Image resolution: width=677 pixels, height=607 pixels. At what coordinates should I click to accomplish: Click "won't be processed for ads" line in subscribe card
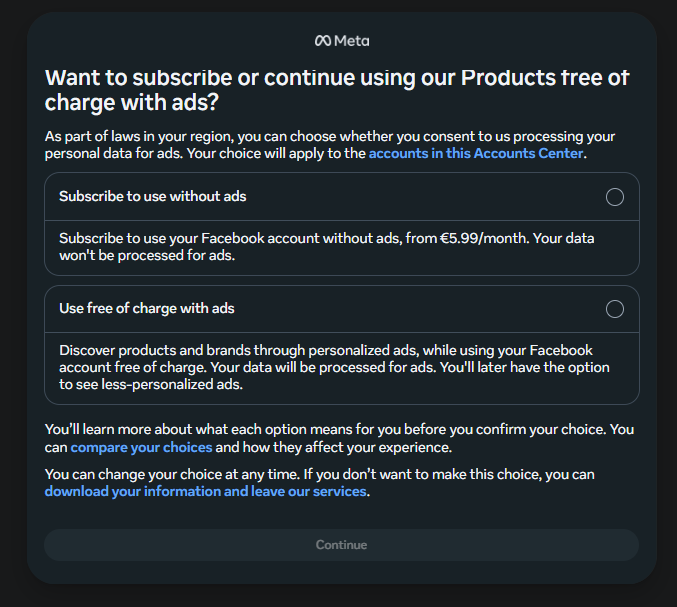pos(147,255)
